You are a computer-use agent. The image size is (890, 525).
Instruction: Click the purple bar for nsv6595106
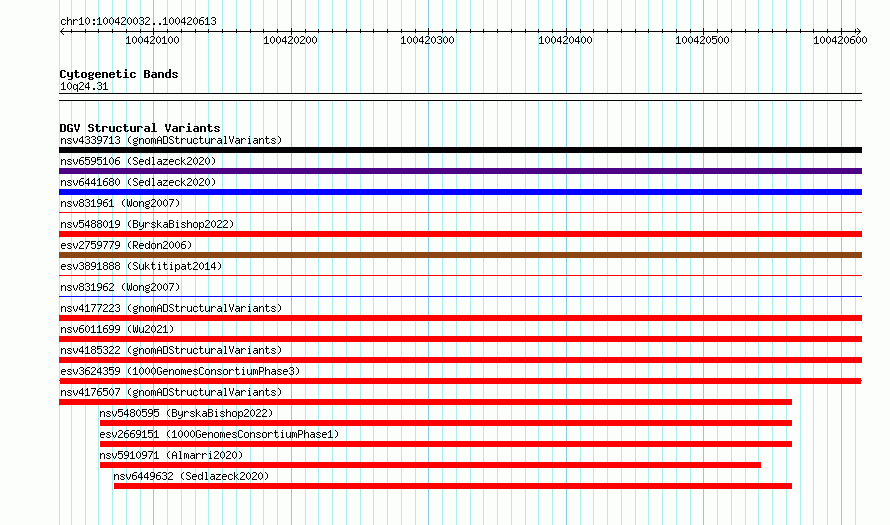460,171
